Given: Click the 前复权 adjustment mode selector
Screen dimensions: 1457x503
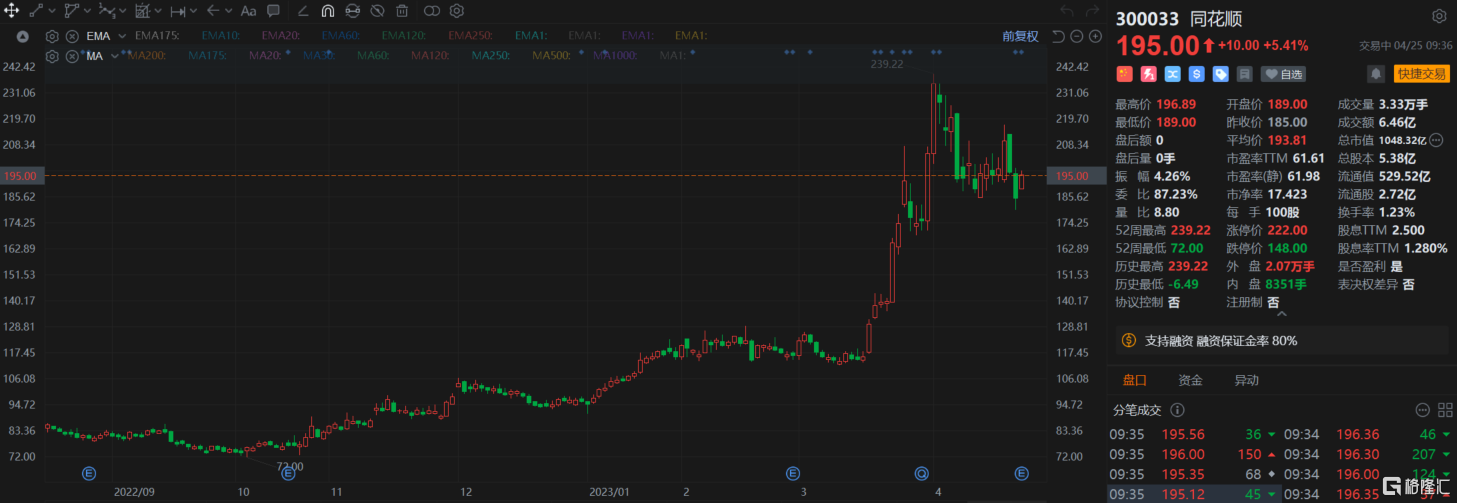Looking at the screenshot, I should tap(1020, 35).
